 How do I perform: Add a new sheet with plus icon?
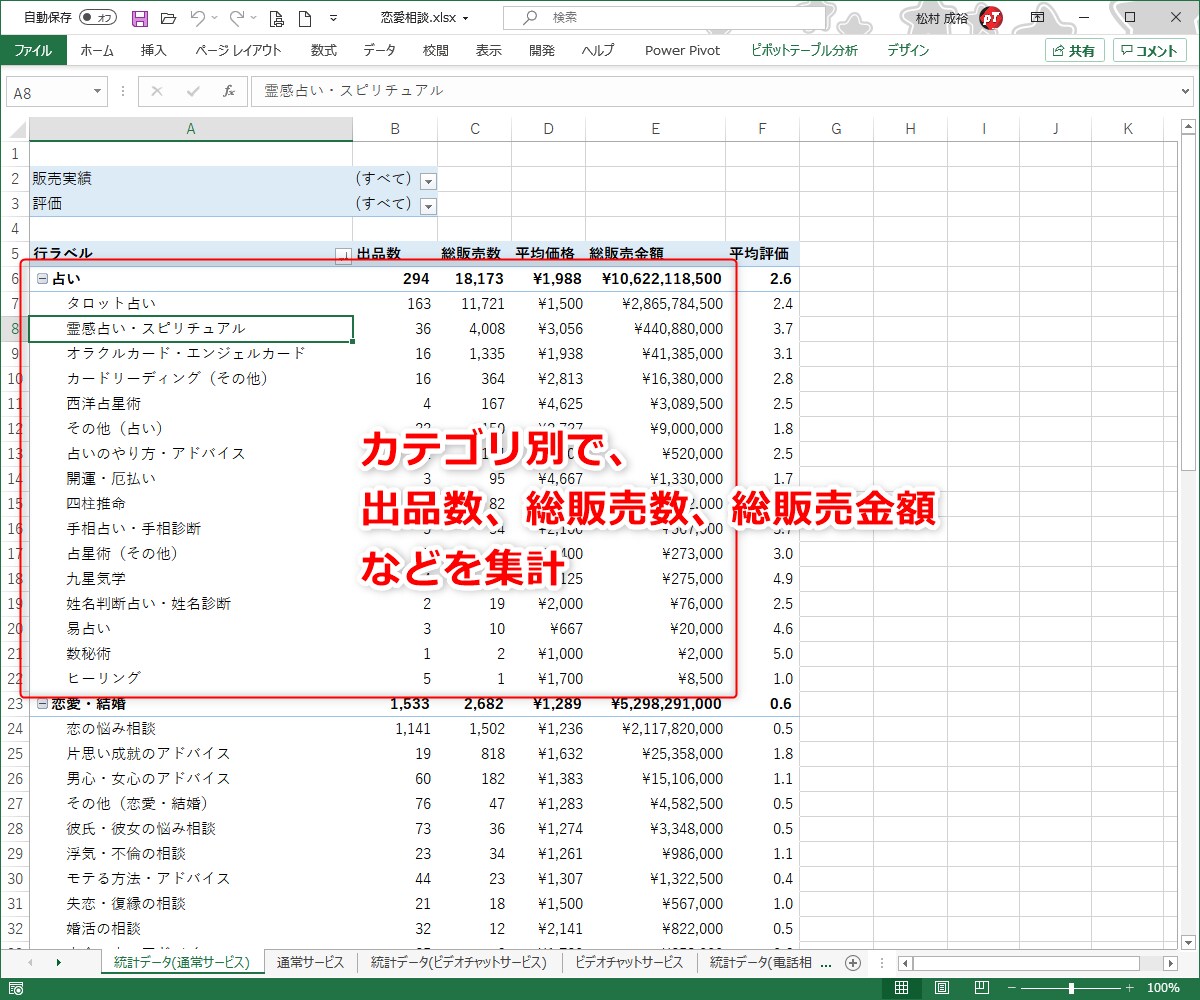pos(852,963)
